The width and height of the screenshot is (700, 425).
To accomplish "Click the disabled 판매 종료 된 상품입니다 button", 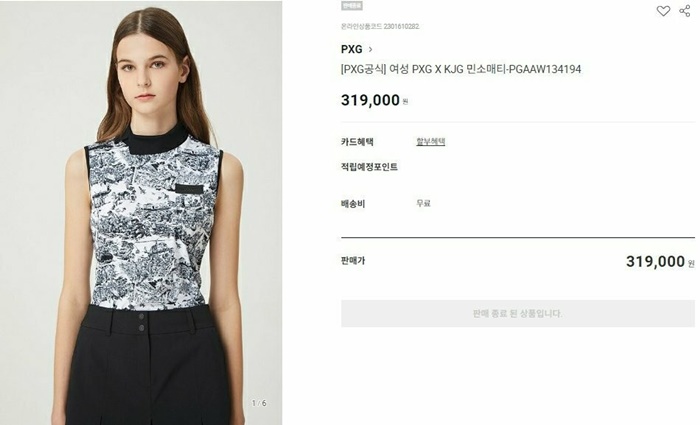I will pos(517,313).
